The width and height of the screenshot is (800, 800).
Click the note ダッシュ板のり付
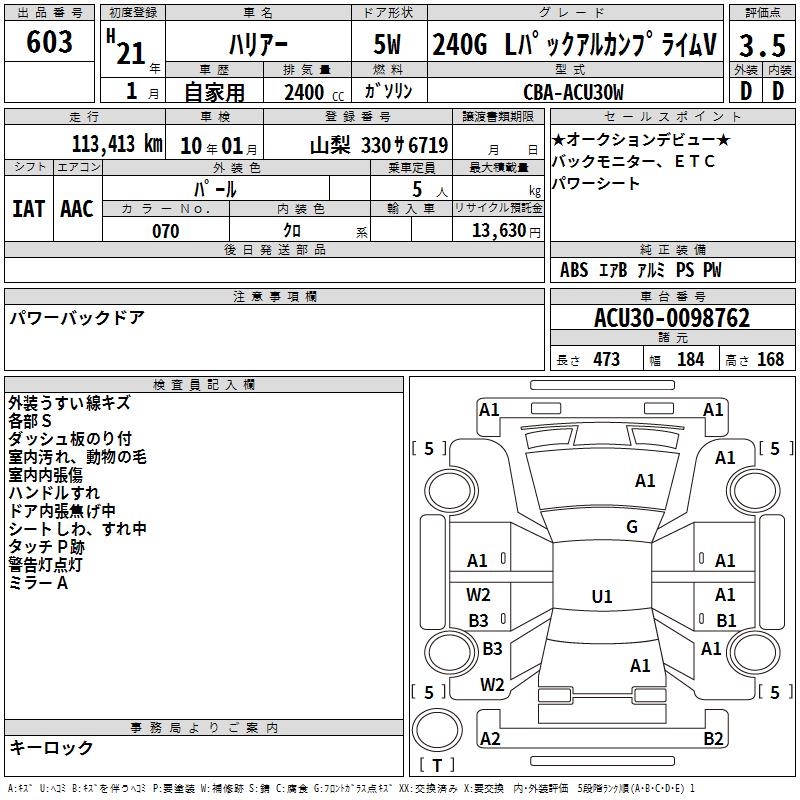tap(70, 439)
